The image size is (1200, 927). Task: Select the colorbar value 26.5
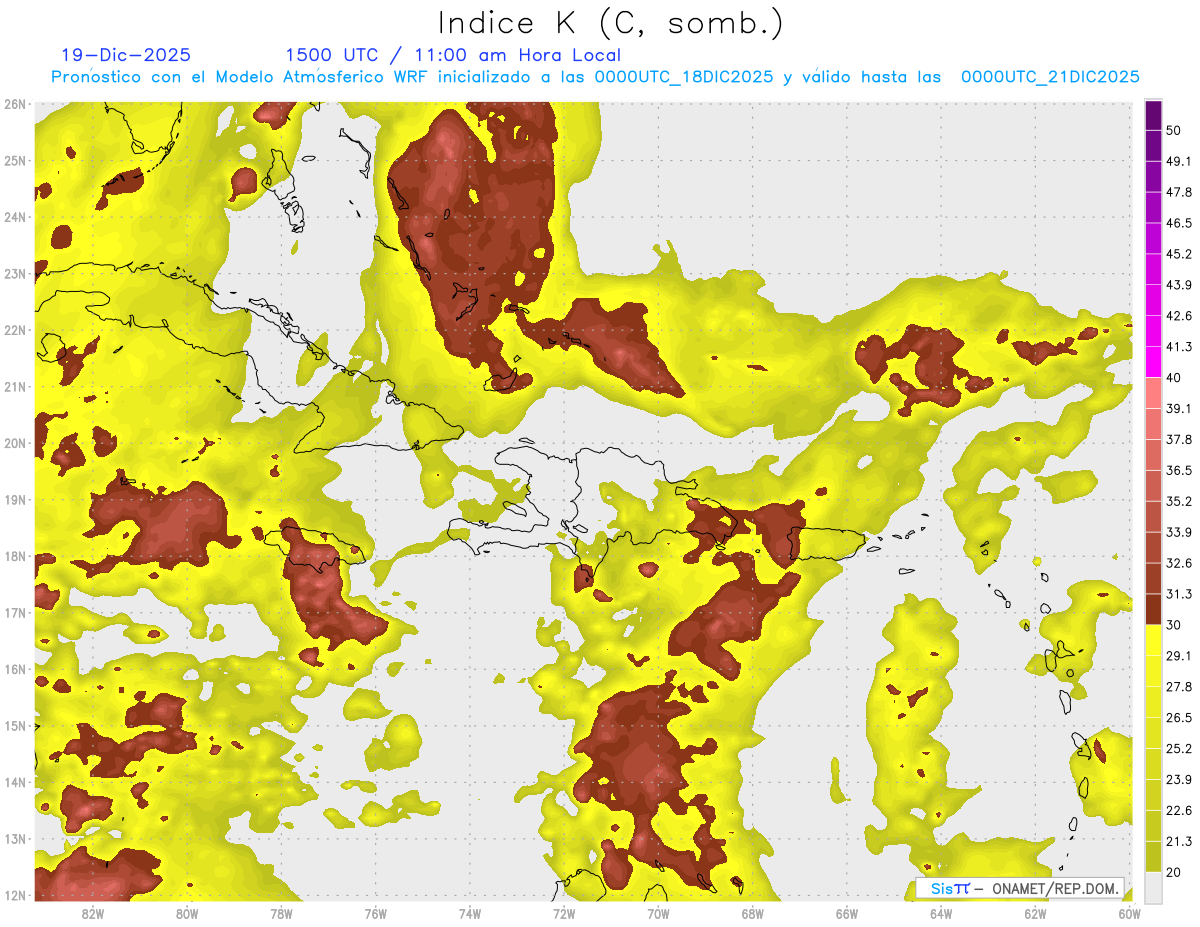click(x=1178, y=718)
